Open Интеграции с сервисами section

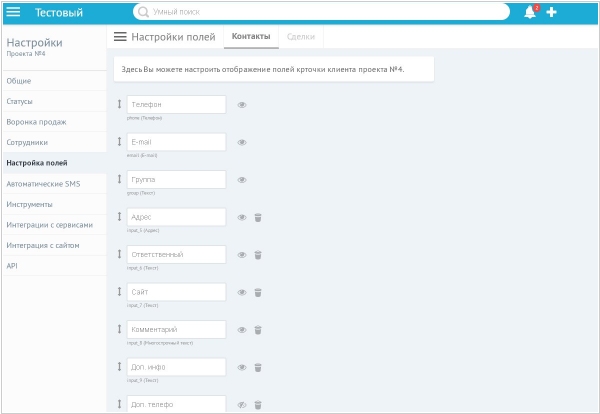(x=54, y=225)
